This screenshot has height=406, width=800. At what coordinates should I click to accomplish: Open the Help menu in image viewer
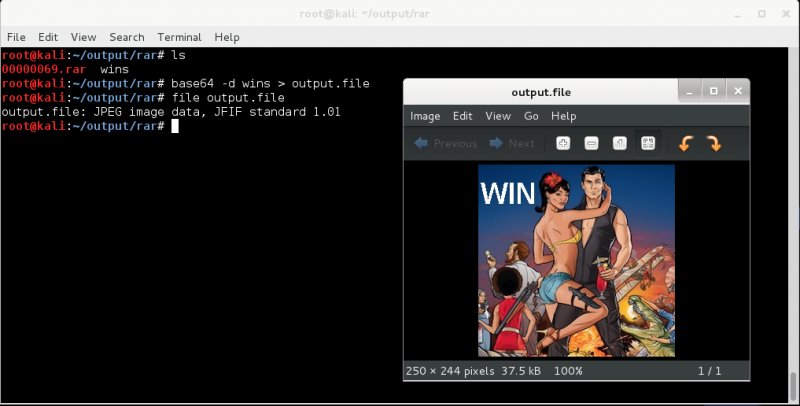tap(563, 116)
